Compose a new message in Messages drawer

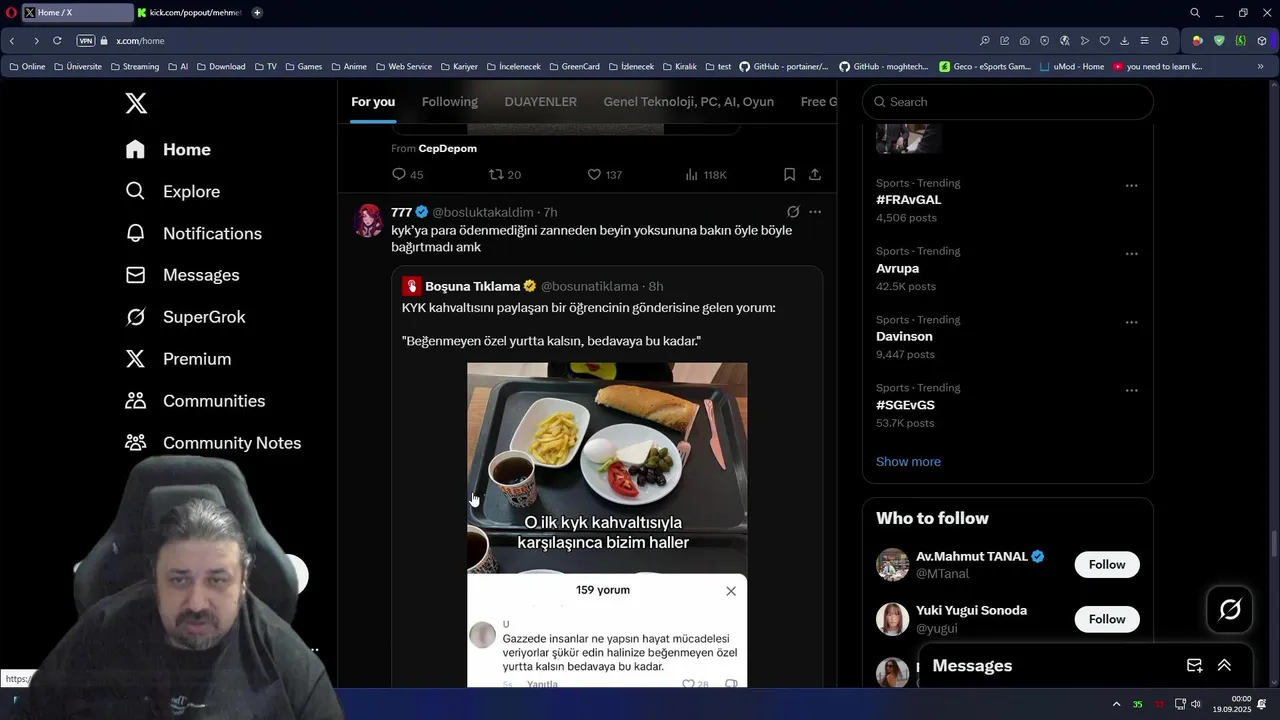1194,665
